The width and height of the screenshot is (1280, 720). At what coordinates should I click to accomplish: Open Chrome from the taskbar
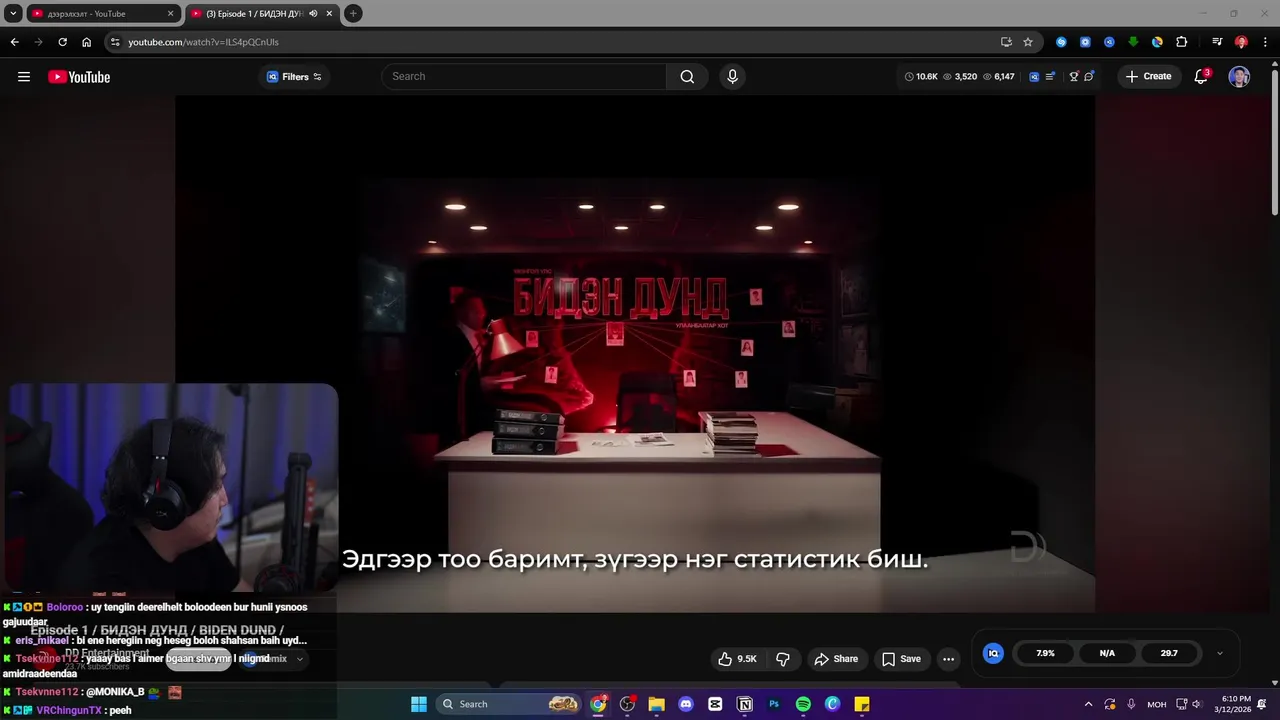pos(598,704)
